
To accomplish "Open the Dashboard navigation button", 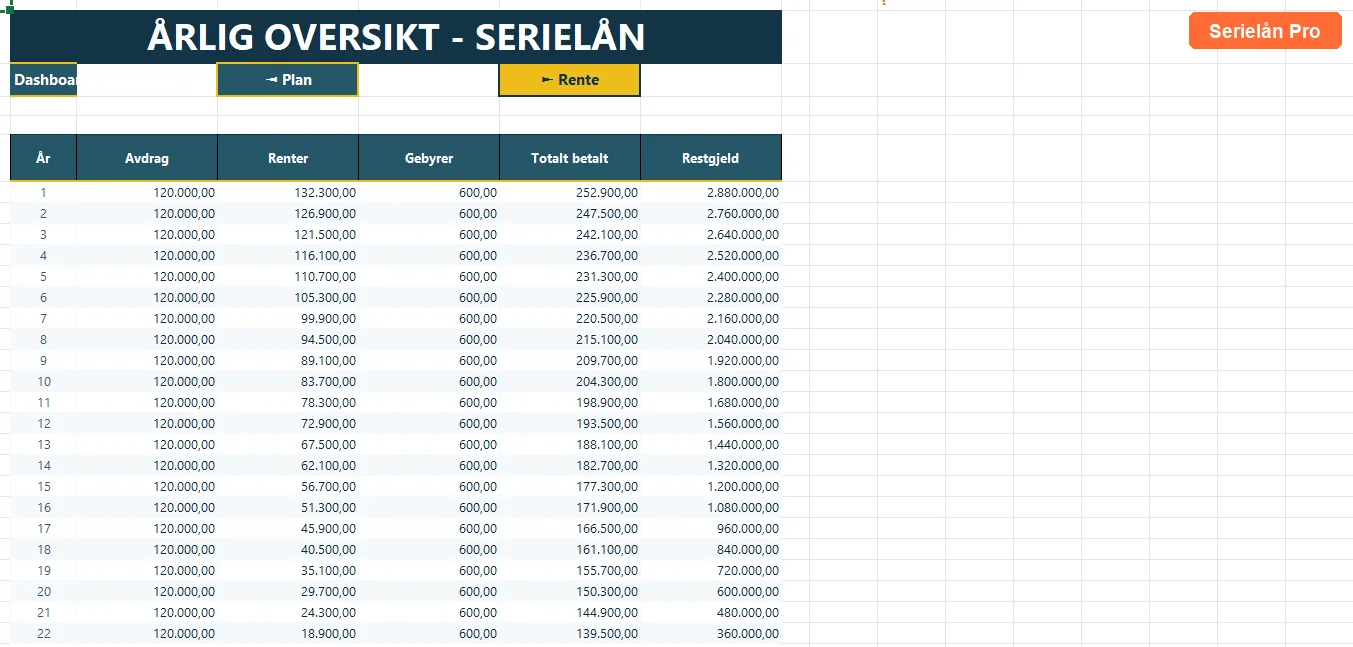I will (x=43, y=80).
